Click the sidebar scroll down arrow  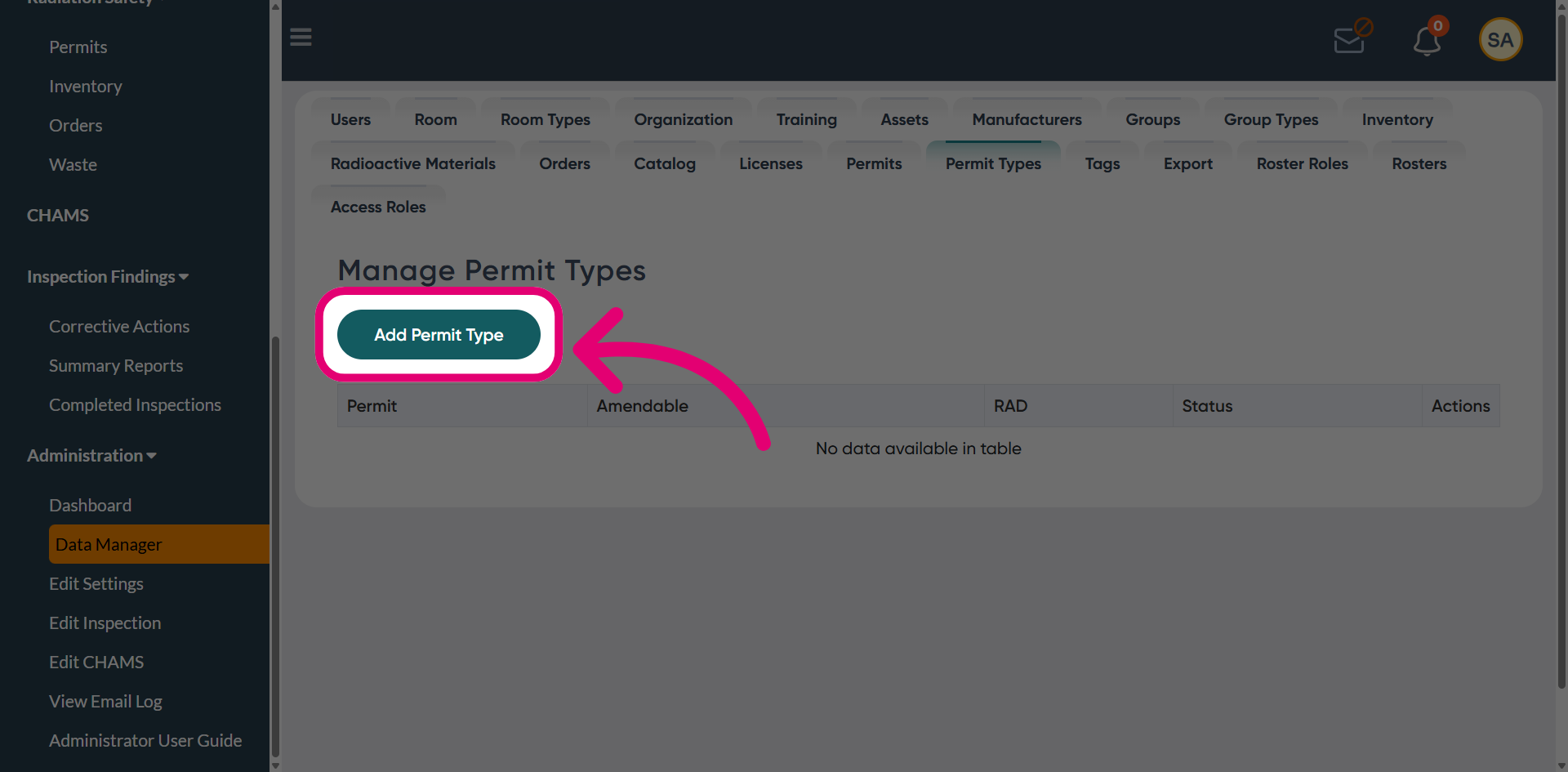(x=275, y=765)
